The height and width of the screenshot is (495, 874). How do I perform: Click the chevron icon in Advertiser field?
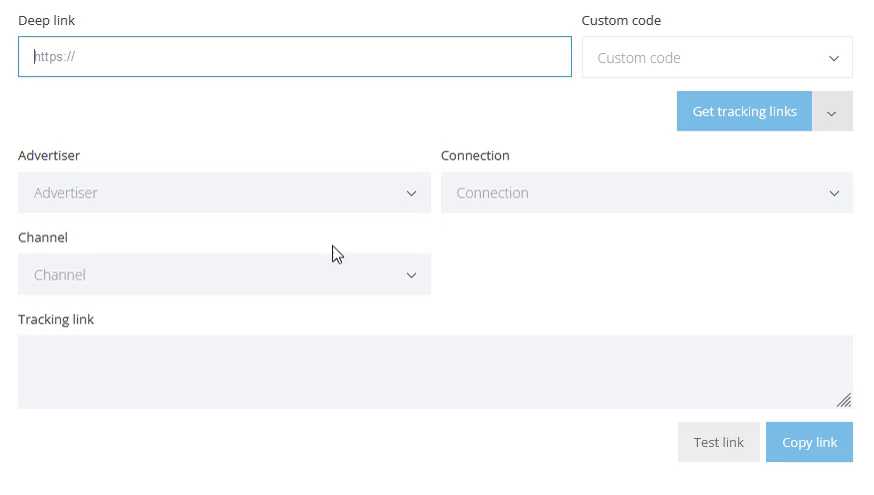pos(411,193)
